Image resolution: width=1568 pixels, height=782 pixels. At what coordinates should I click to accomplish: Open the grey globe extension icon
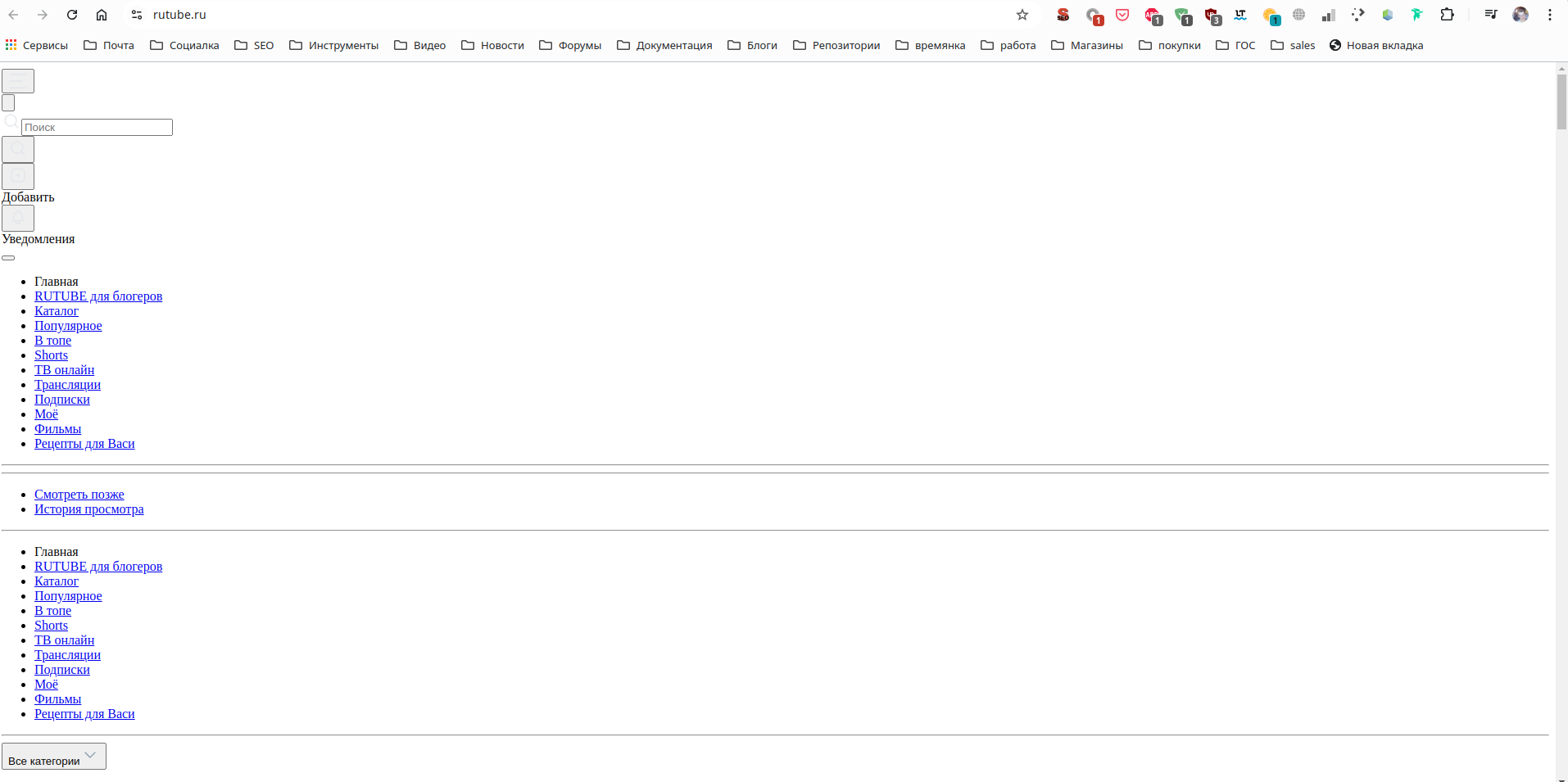(1299, 15)
